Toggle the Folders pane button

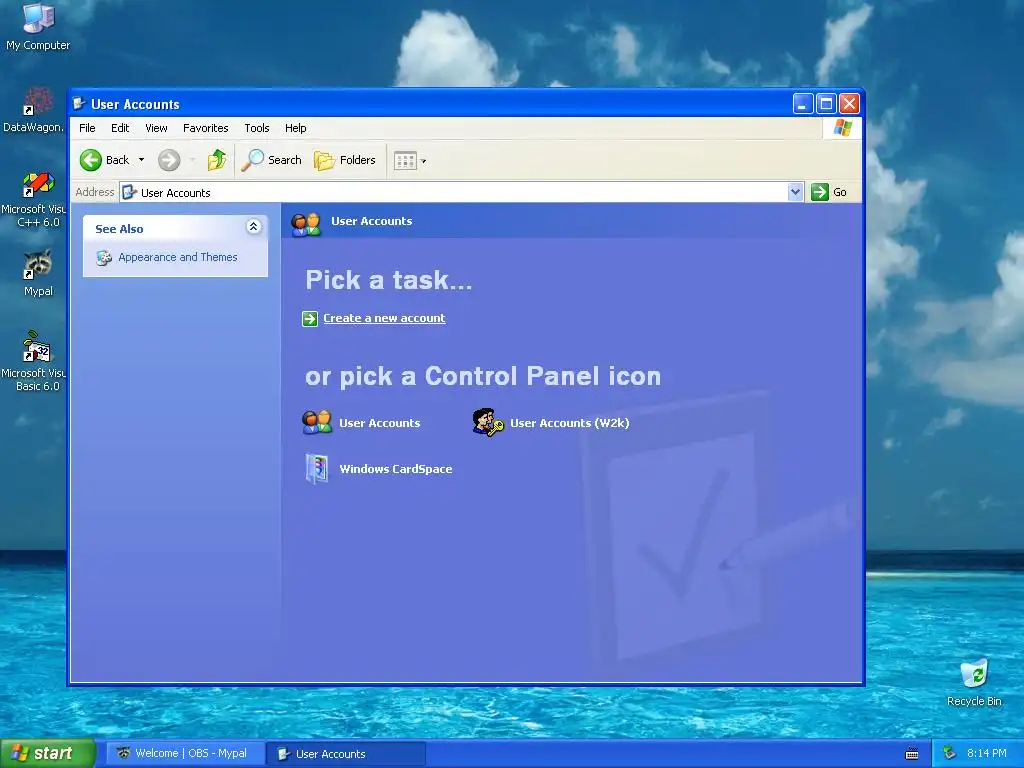[345, 160]
